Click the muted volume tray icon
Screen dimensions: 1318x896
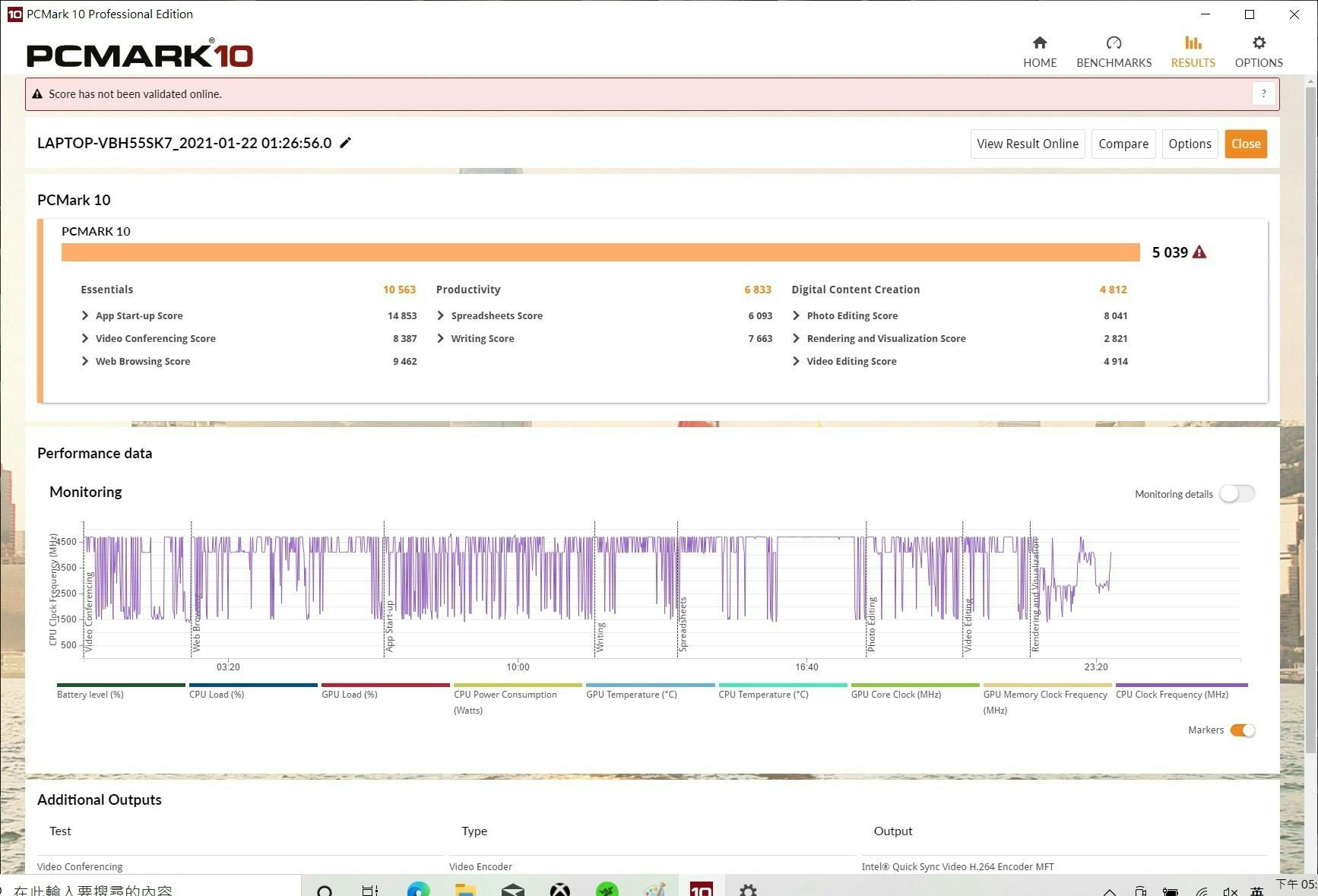point(1230,891)
